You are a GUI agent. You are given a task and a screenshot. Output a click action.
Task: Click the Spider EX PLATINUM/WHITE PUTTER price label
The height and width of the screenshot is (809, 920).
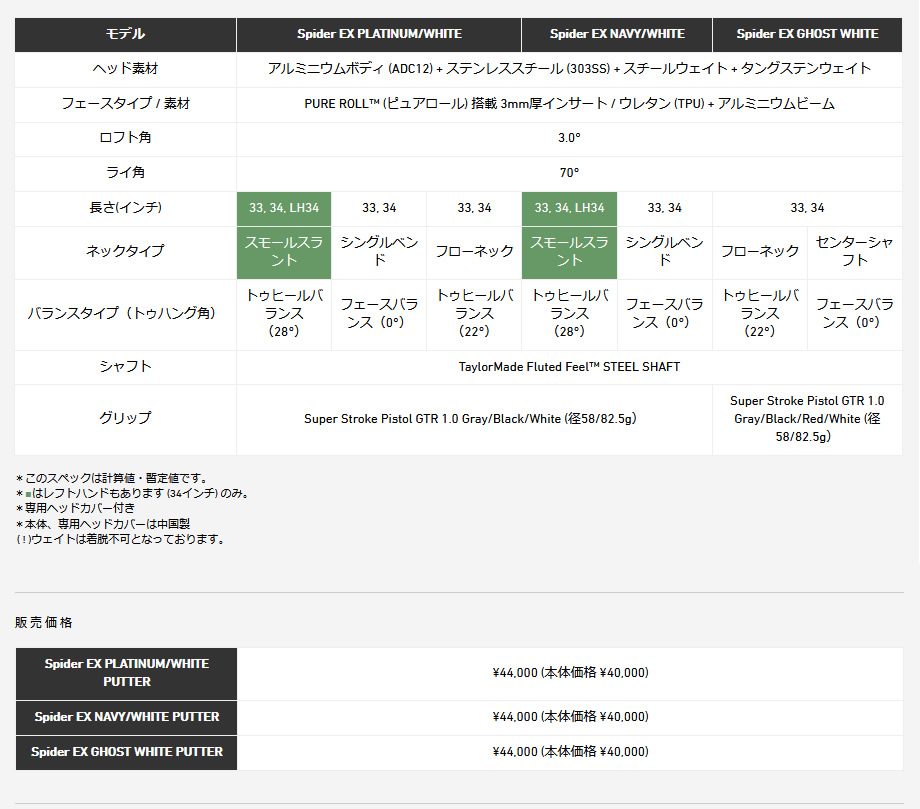coord(127,673)
